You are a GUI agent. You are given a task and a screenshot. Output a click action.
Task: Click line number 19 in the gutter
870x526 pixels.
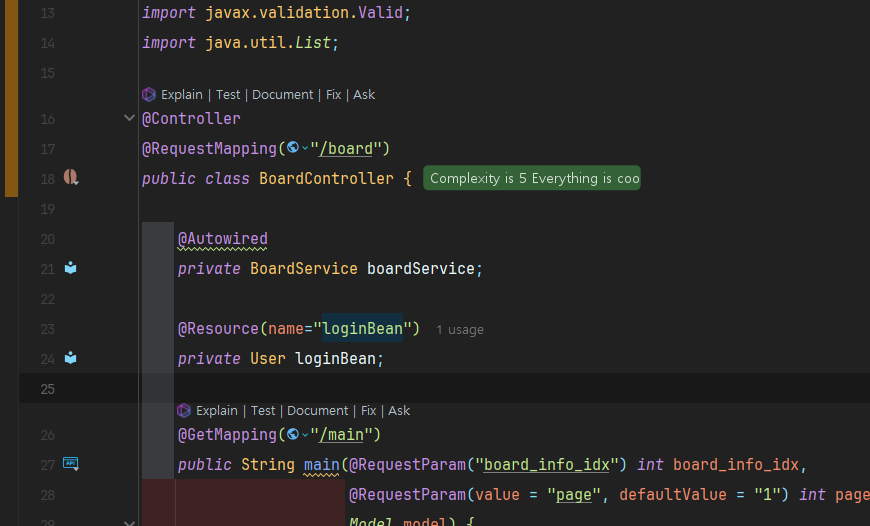(x=48, y=209)
